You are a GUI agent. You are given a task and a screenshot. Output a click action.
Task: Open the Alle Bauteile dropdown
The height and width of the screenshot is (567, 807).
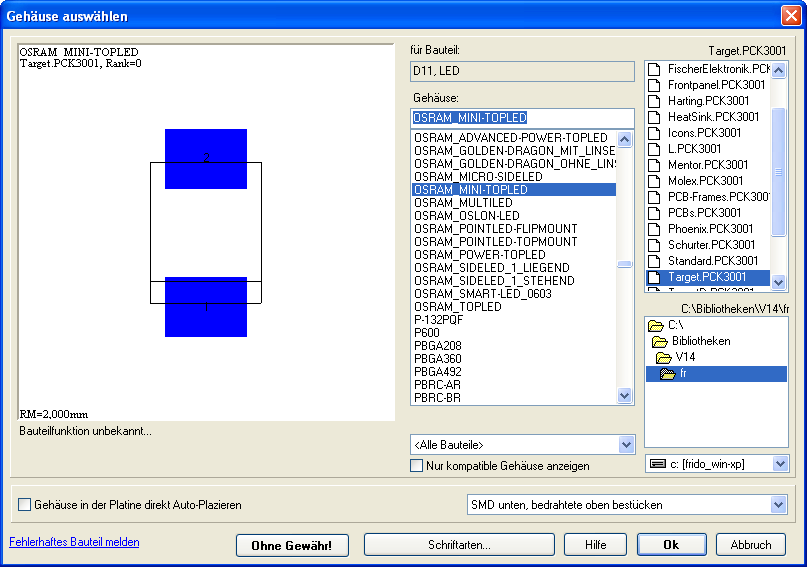(x=626, y=444)
